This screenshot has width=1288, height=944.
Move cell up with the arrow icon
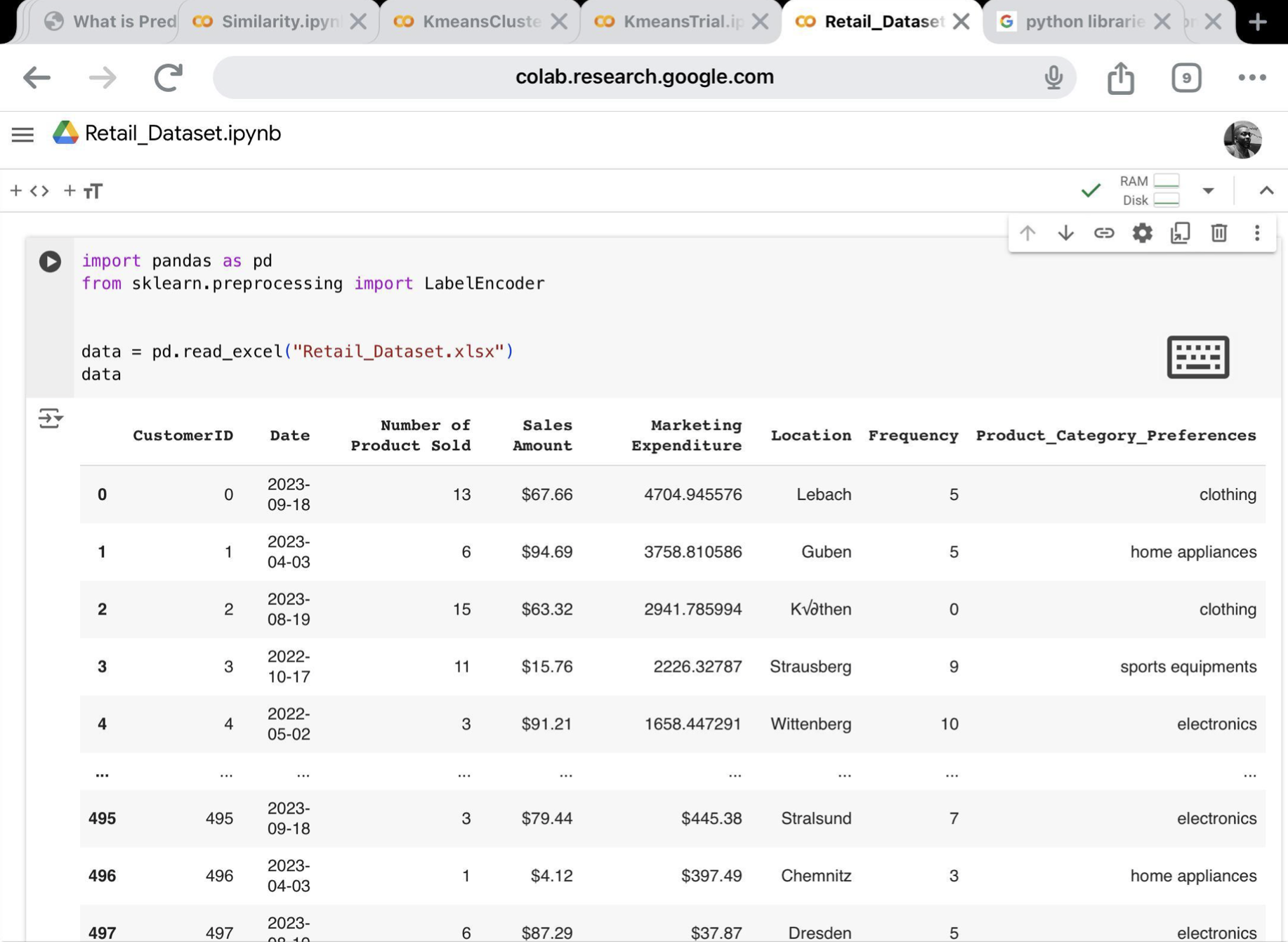coord(1027,233)
